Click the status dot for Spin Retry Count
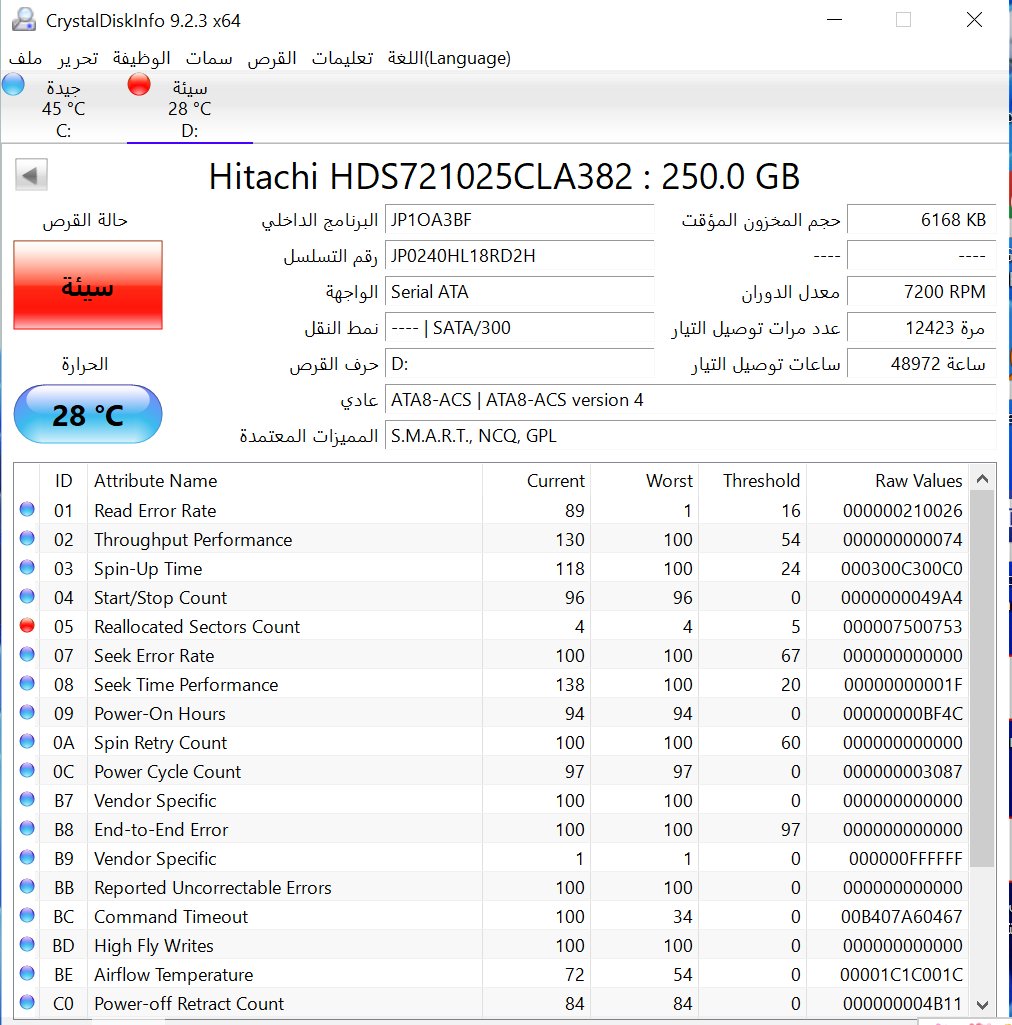The height and width of the screenshot is (1025, 1012). [27, 741]
